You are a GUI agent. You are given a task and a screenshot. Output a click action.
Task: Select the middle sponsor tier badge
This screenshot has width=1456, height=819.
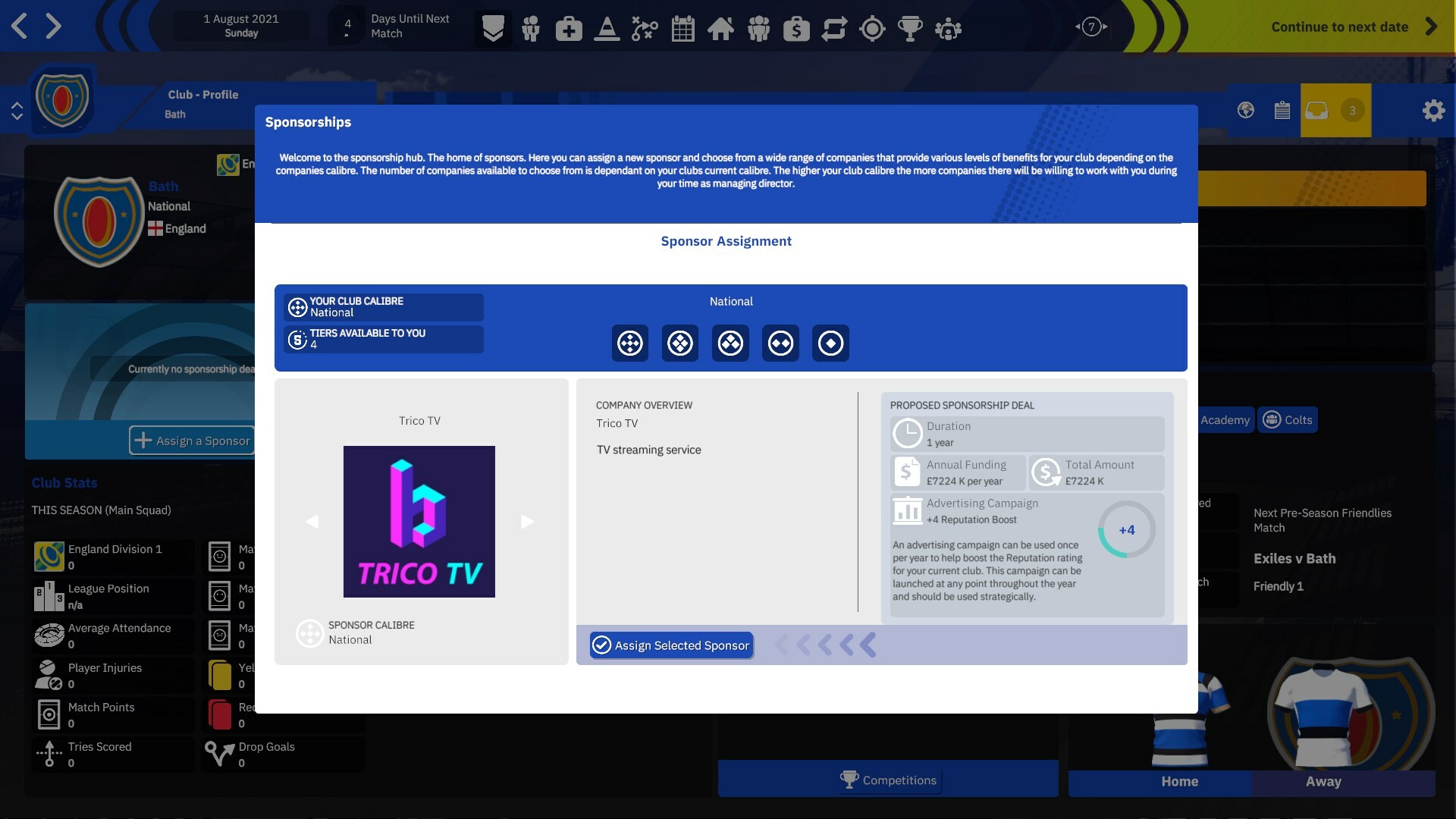tap(730, 343)
